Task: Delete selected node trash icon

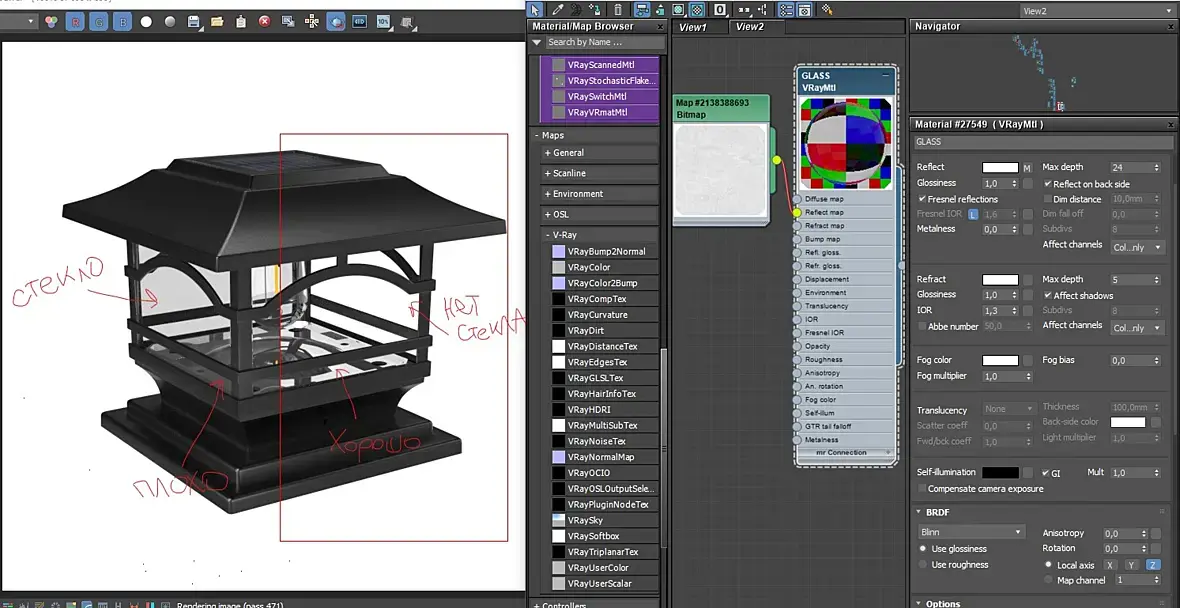Action: coord(618,9)
